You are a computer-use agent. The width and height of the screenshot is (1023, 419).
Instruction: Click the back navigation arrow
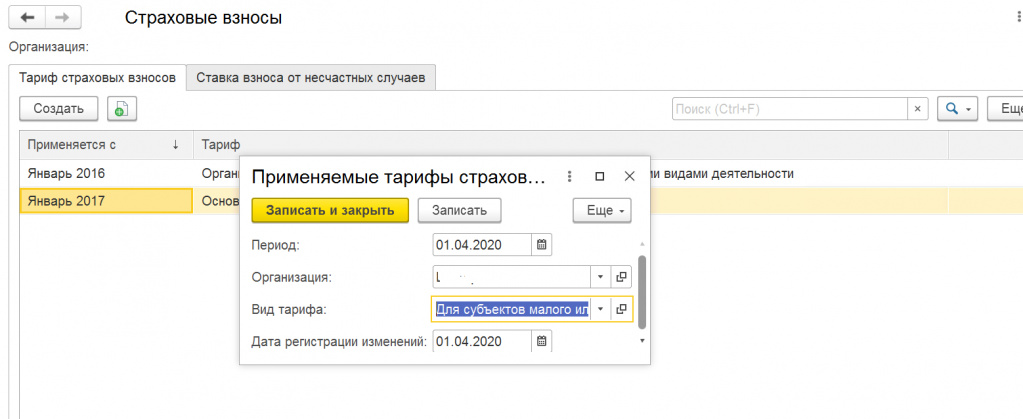pyautogui.click(x=27, y=18)
